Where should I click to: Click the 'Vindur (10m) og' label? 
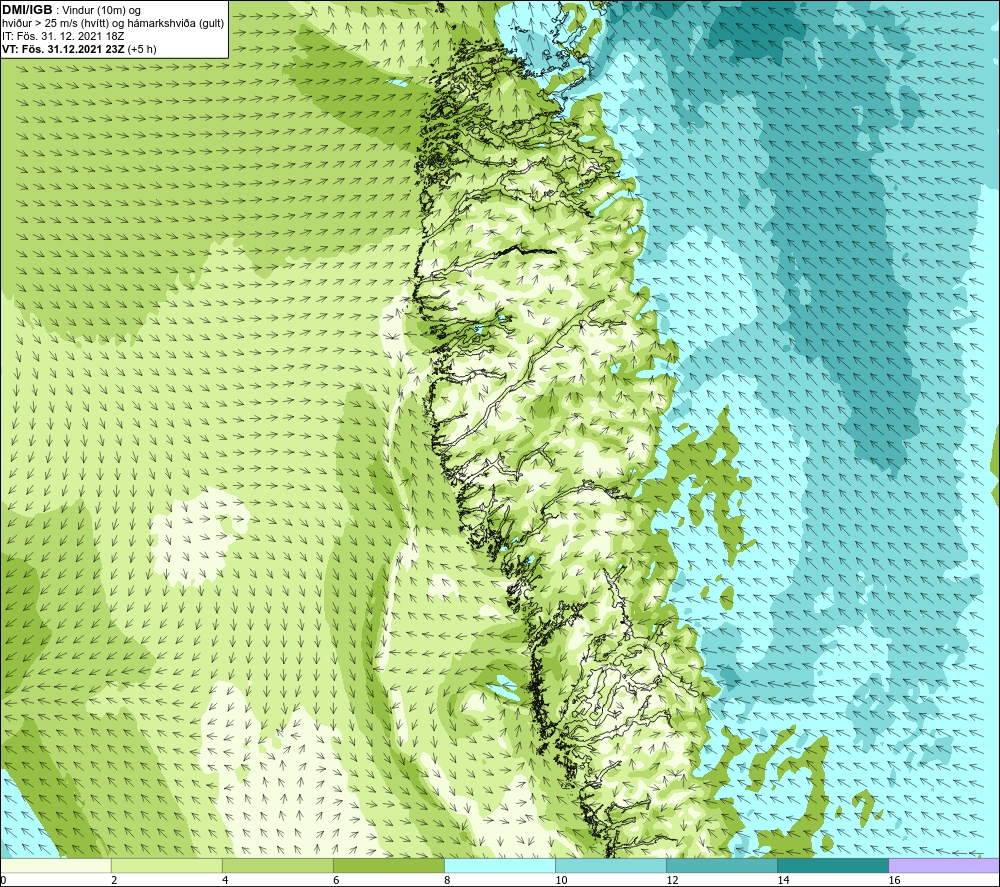click(103, 11)
